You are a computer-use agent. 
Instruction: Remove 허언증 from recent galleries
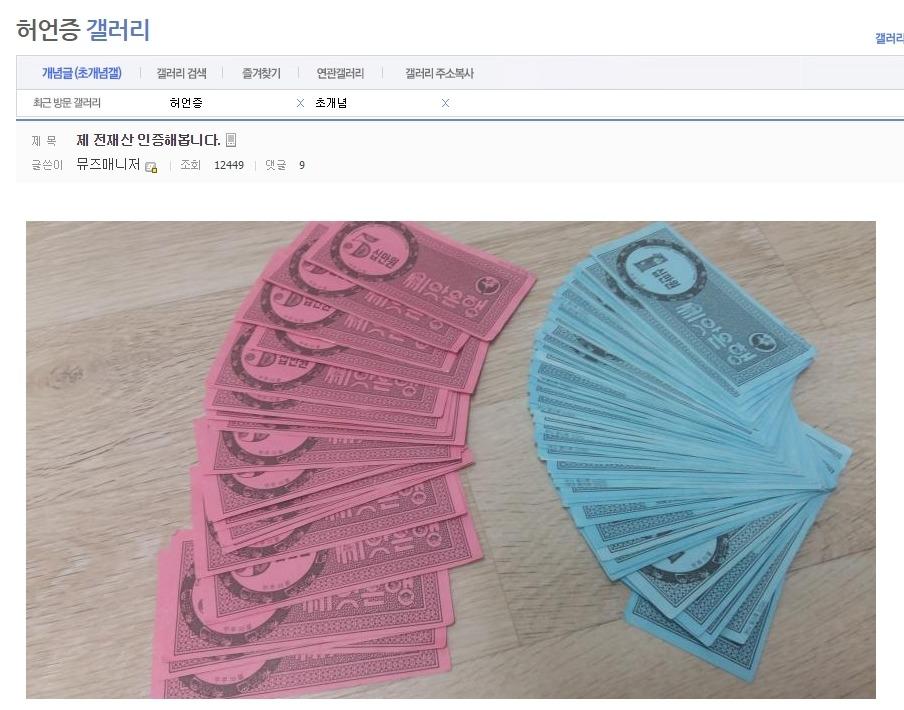click(x=300, y=103)
